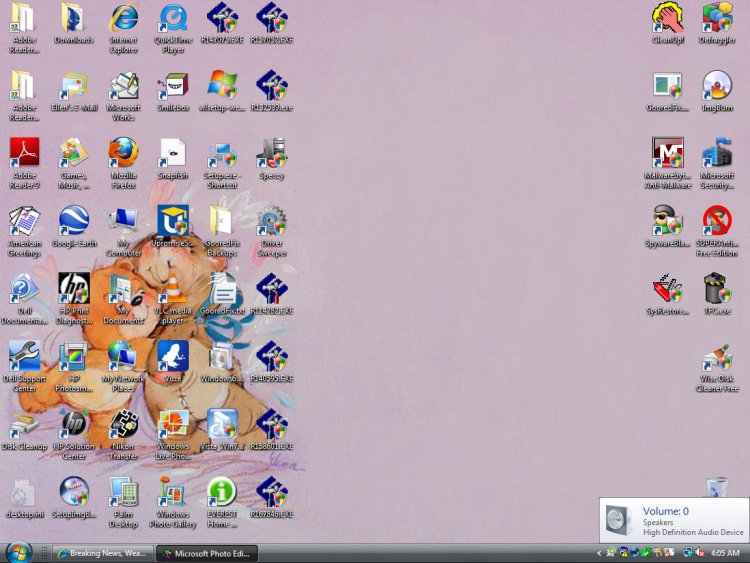Viewport: 750px width, 563px height.
Task: Open the SetupImgB... installer icon
Action: tap(74, 498)
